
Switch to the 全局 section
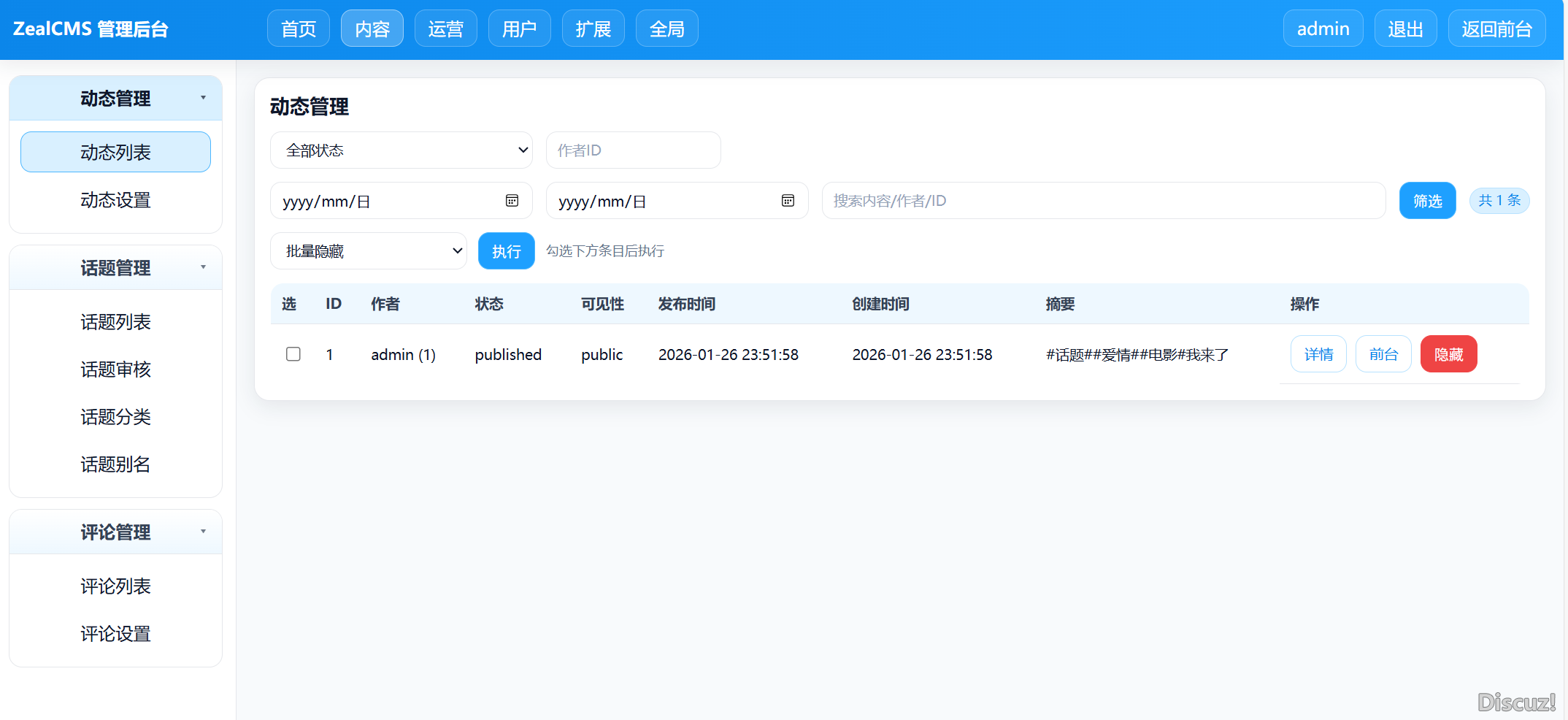666,28
